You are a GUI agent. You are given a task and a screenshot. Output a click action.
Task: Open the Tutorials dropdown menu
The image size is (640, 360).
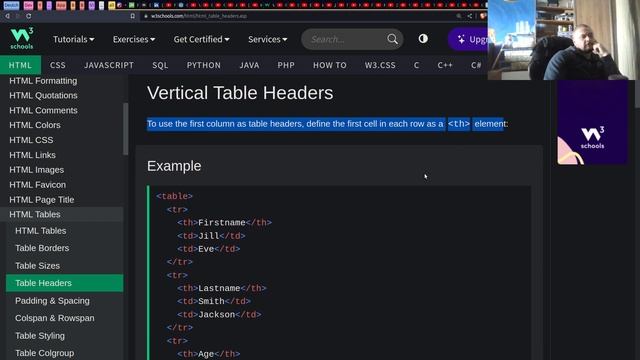[x=73, y=39]
